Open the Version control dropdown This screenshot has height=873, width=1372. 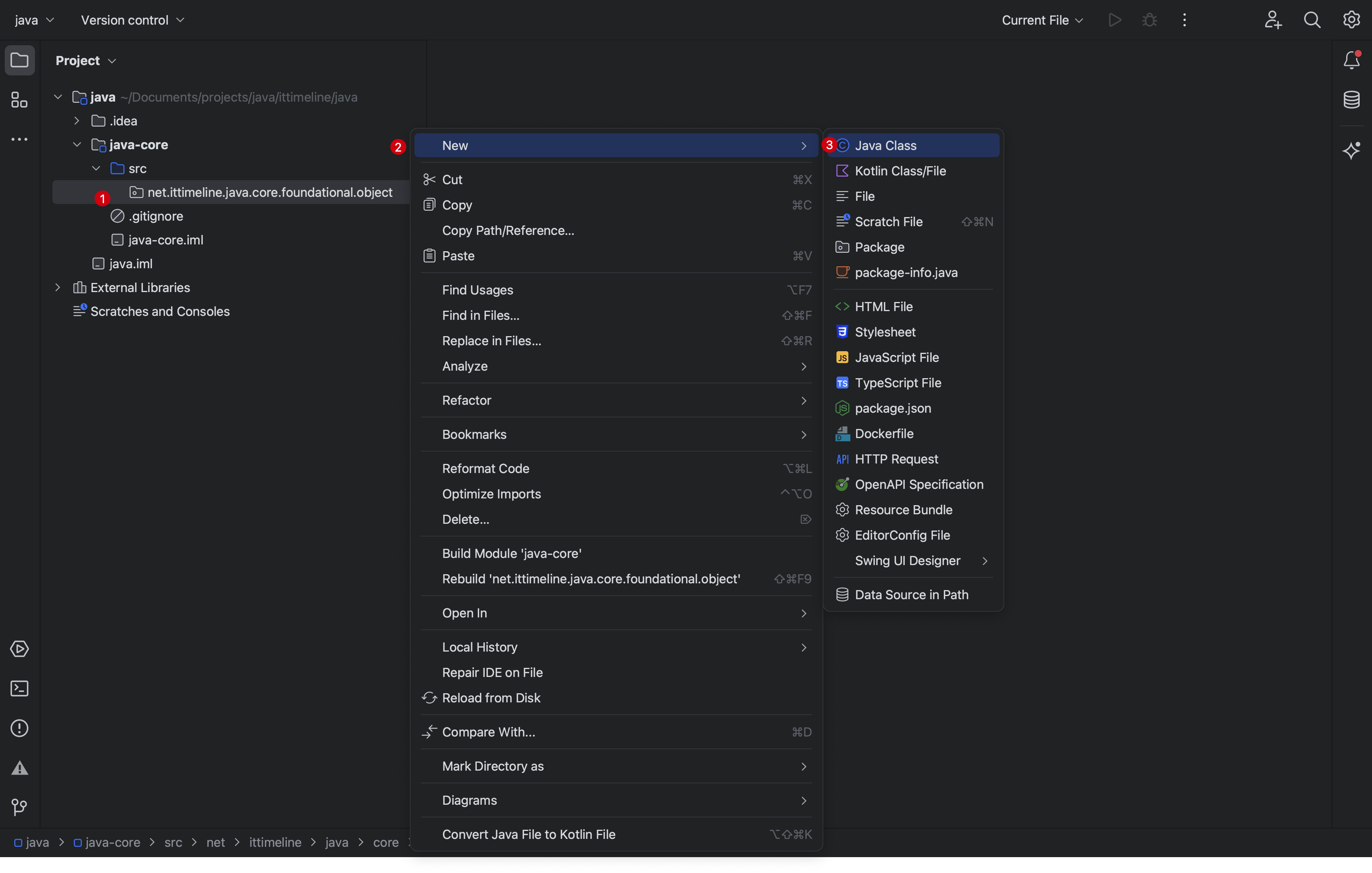133,20
